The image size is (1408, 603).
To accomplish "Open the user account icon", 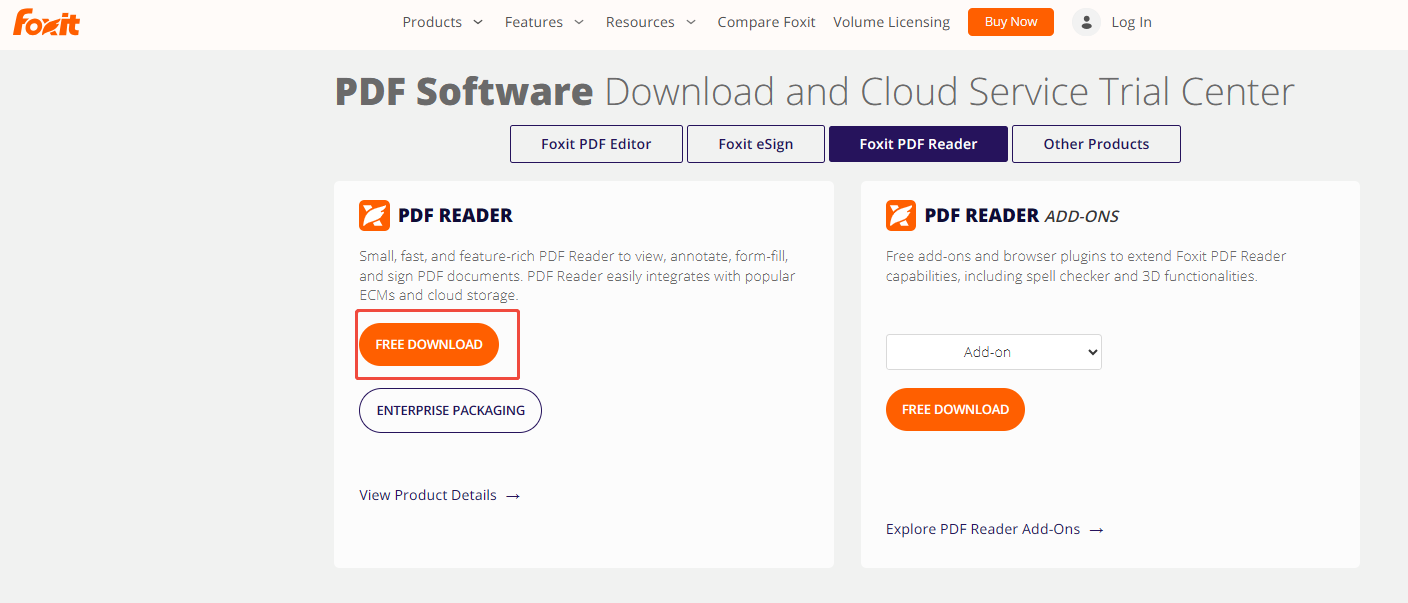I will click(x=1086, y=21).
